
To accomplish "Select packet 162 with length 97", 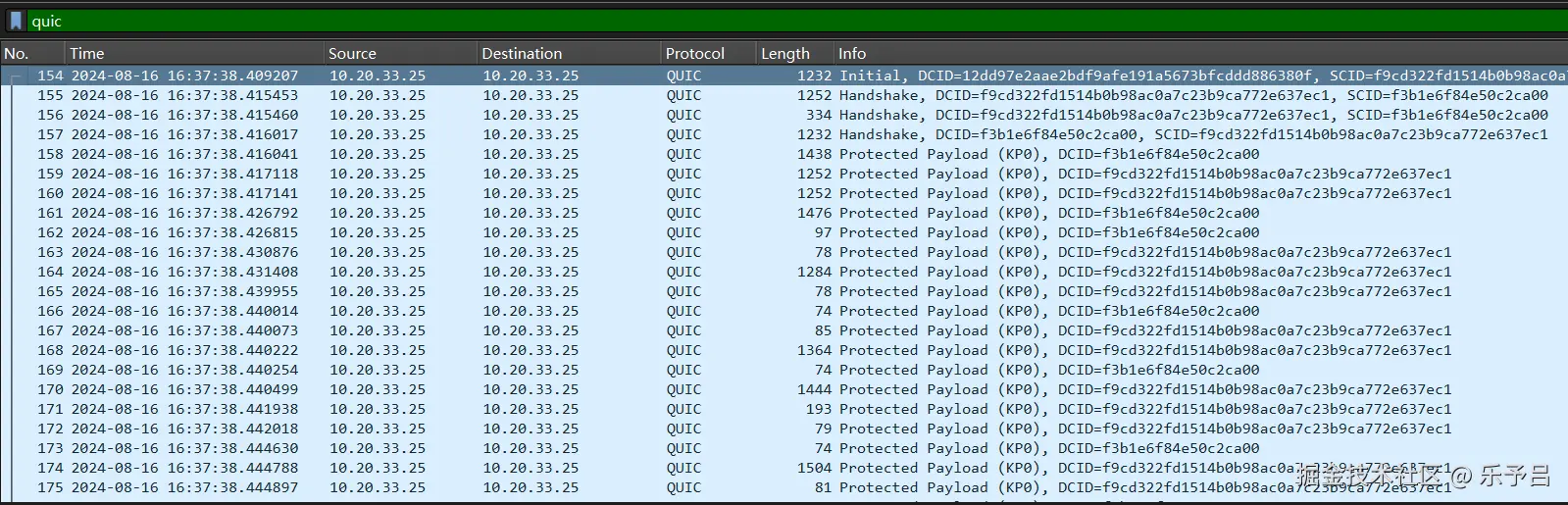I will click(x=784, y=232).
